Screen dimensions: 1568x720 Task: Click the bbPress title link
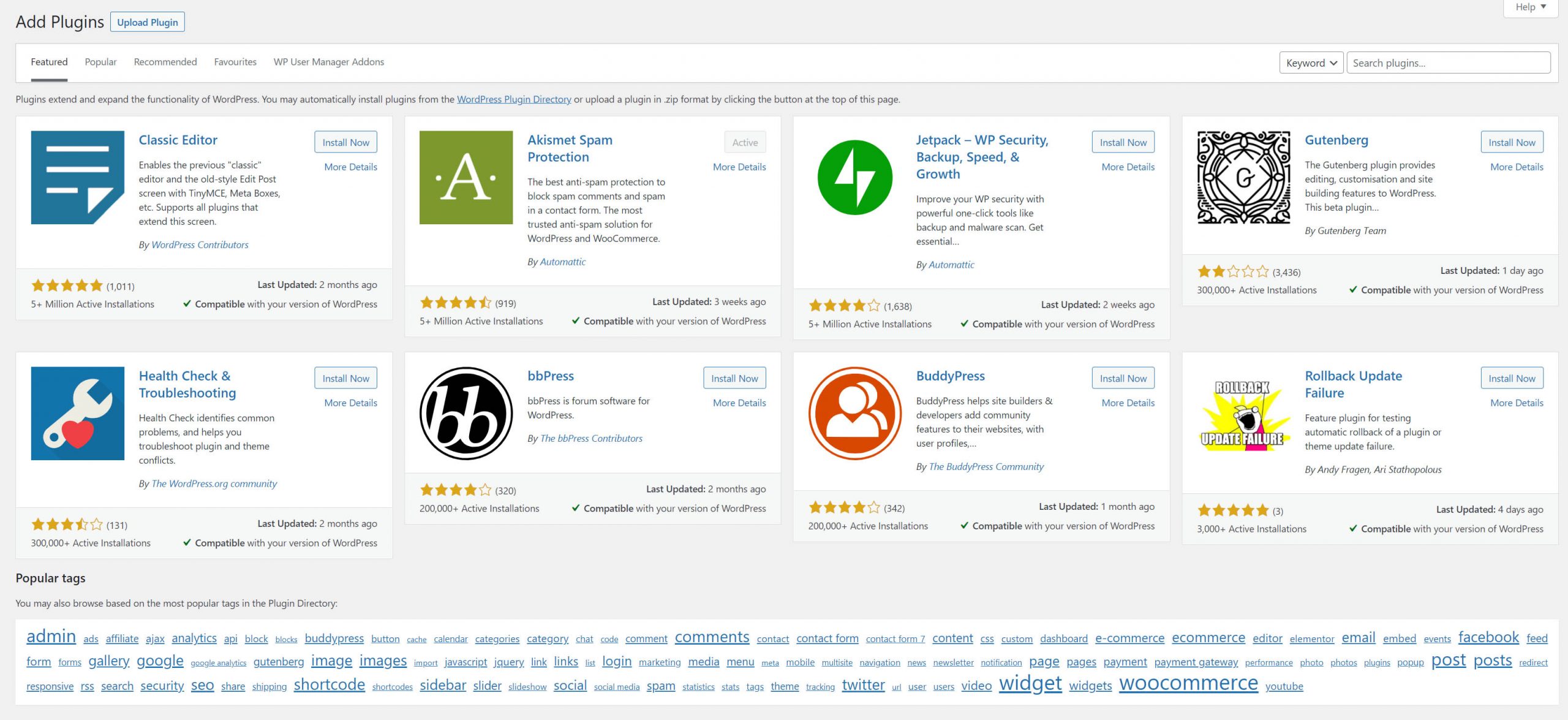pos(551,376)
